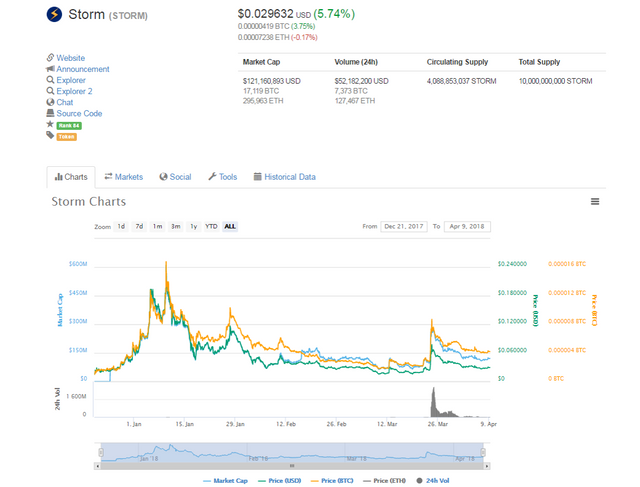Click the Storm Charts heading

pos(89,202)
